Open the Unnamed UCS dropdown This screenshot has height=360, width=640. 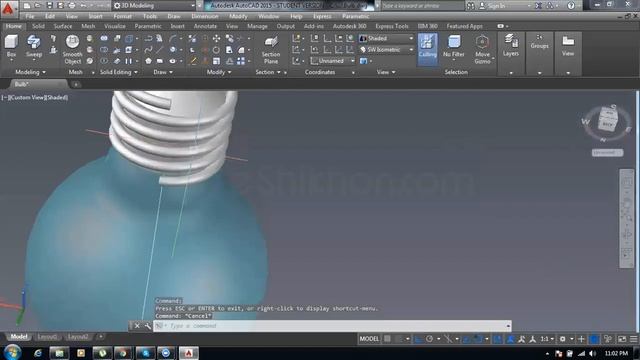tap(332, 61)
